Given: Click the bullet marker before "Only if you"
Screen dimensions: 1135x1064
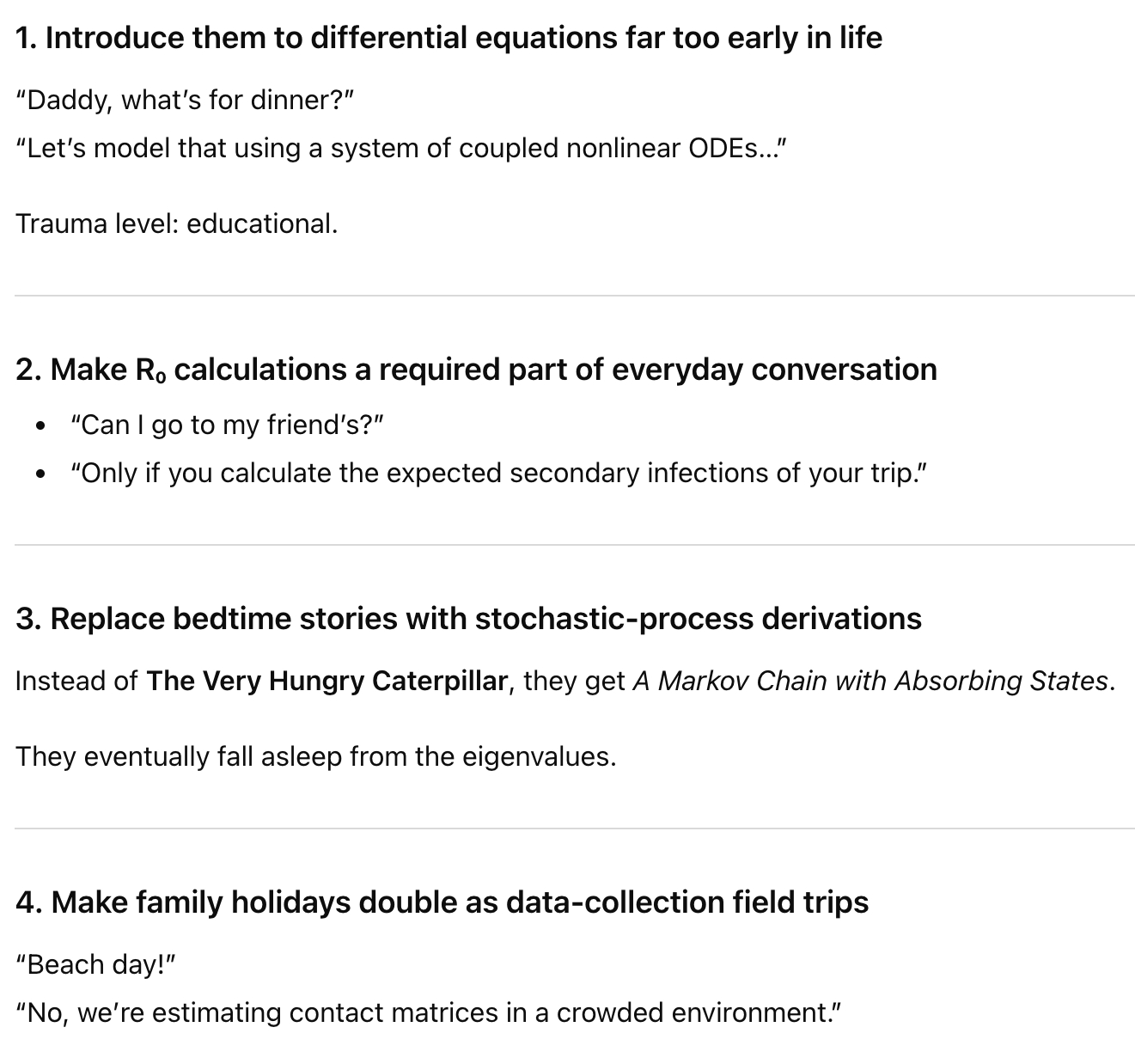Looking at the screenshot, I should pyautogui.click(x=40, y=474).
